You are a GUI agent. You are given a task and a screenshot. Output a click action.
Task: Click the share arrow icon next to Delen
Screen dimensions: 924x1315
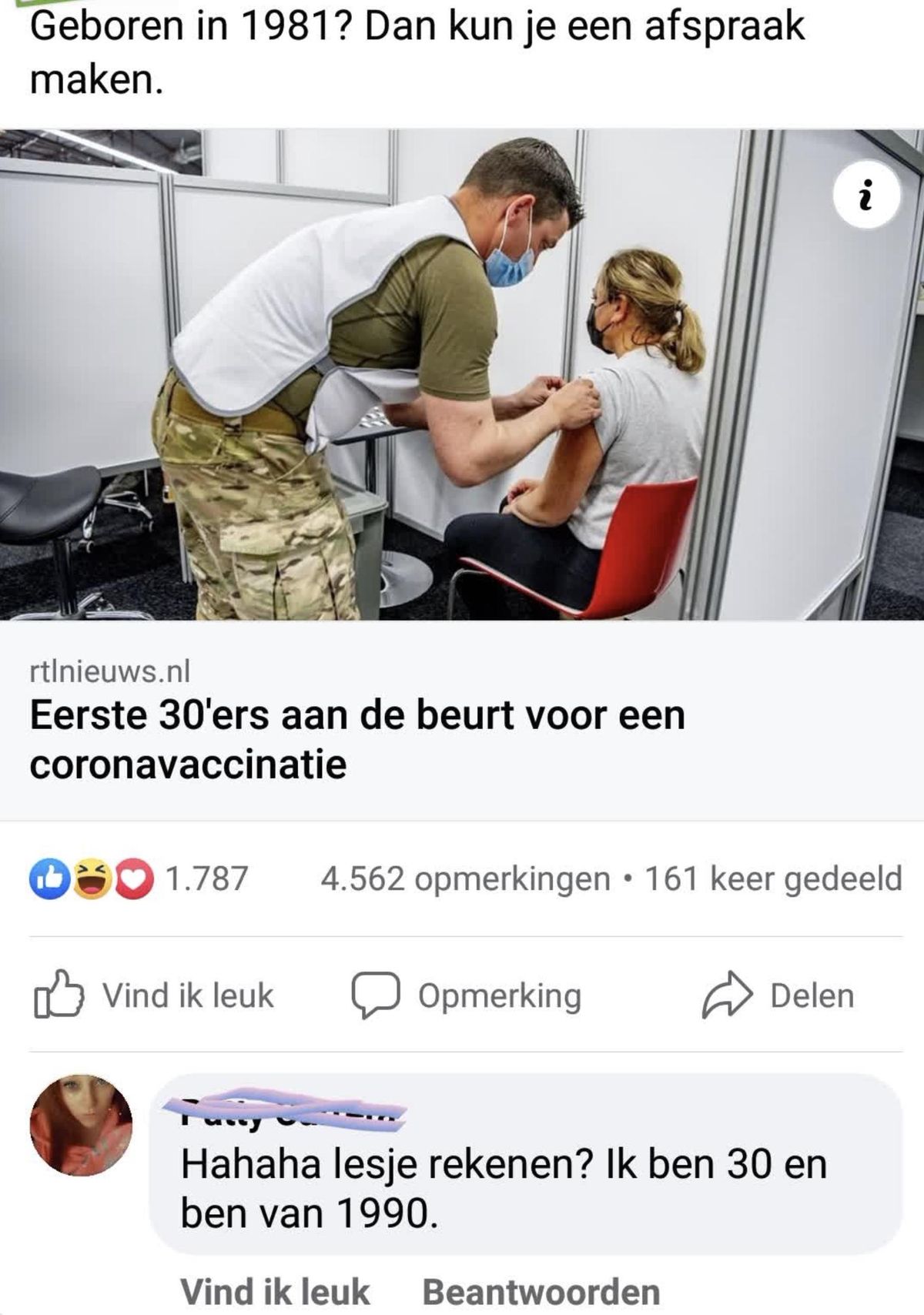point(726,996)
